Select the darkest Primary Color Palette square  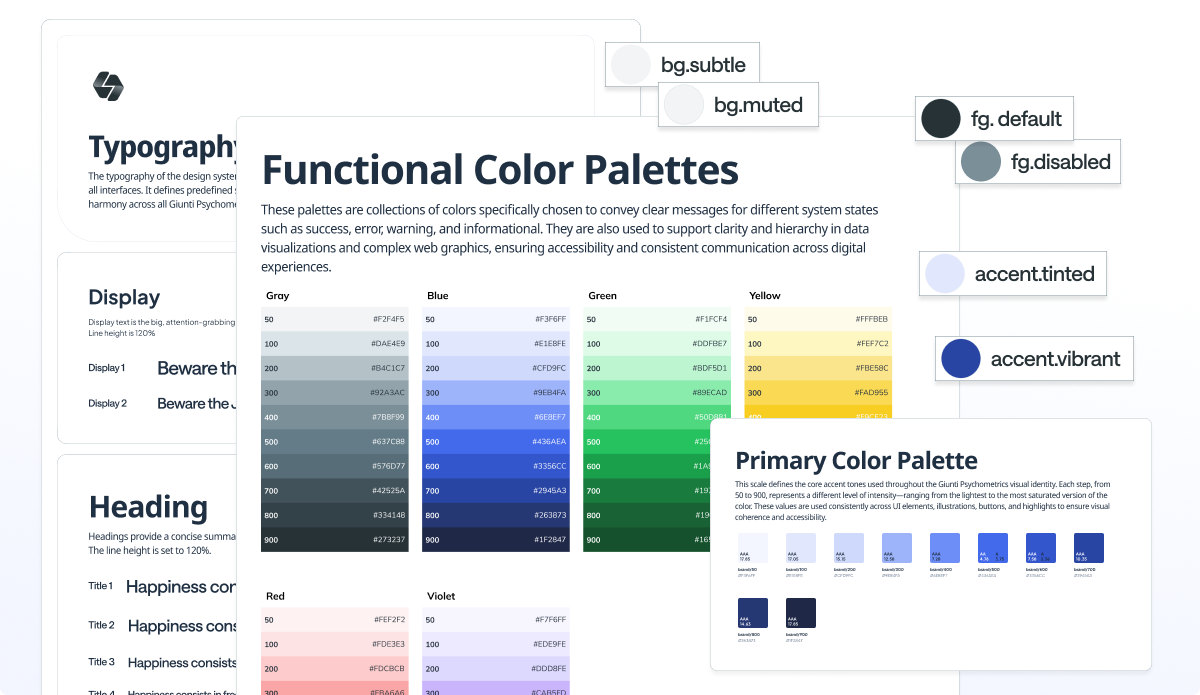[801, 613]
